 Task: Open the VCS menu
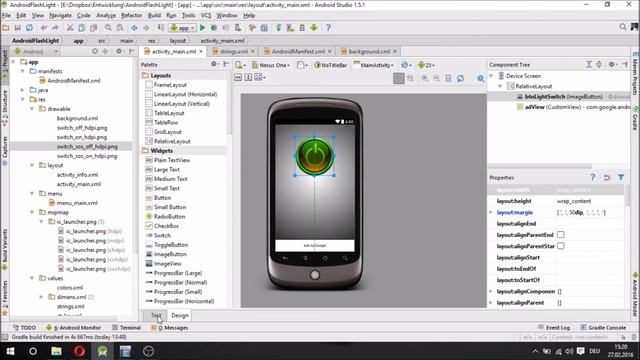206,16
